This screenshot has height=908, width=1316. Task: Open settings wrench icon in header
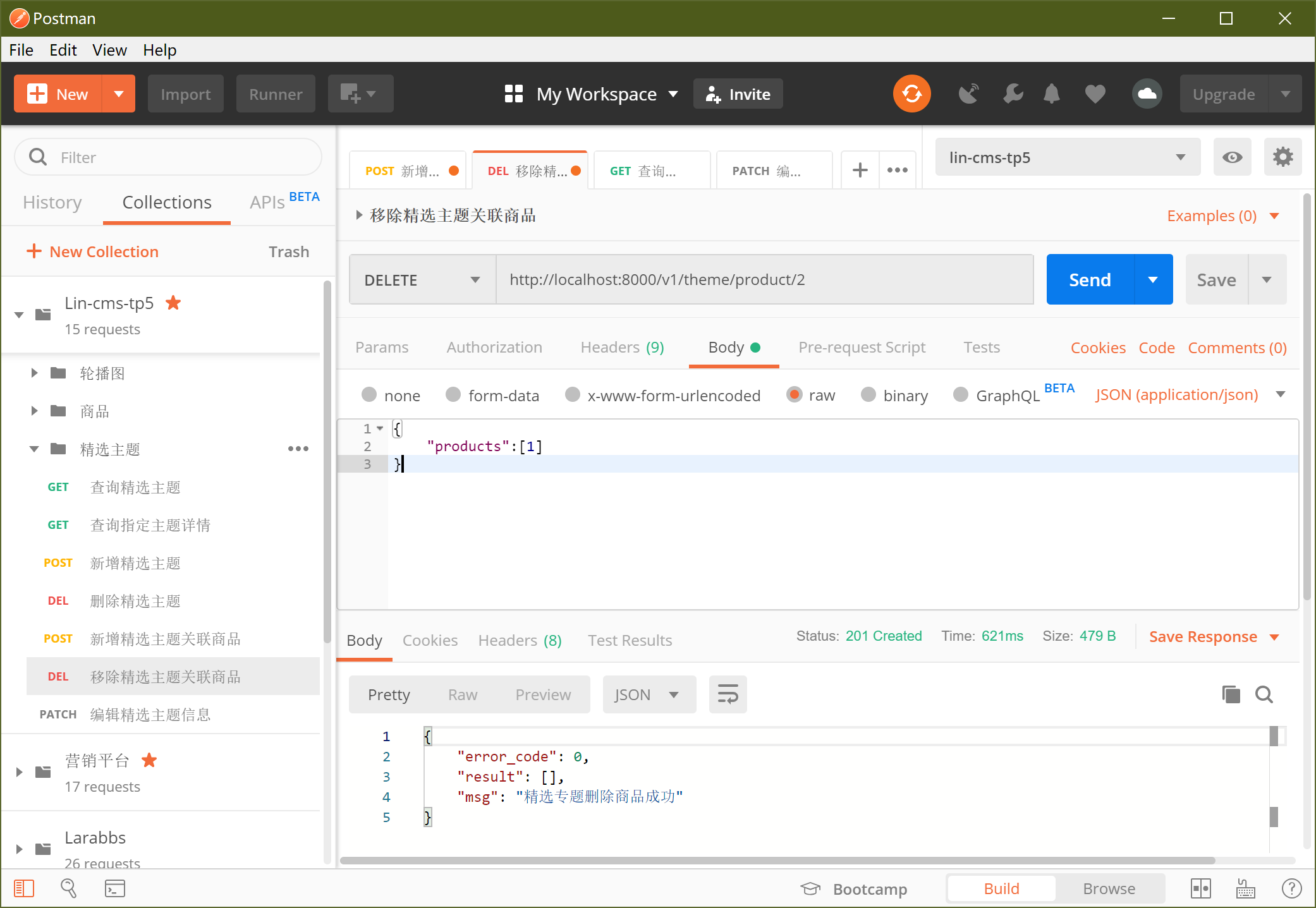pyautogui.click(x=1013, y=94)
